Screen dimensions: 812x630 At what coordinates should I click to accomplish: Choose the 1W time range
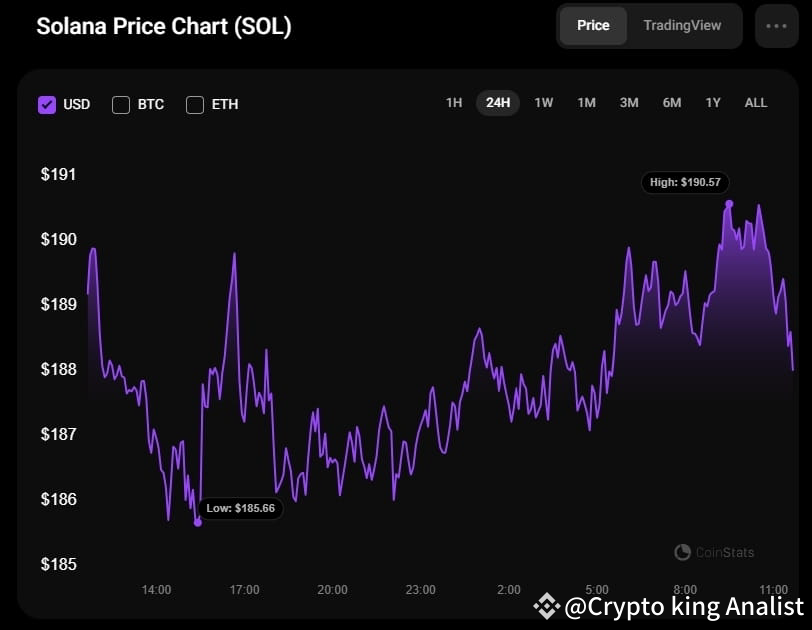[x=543, y=103]
